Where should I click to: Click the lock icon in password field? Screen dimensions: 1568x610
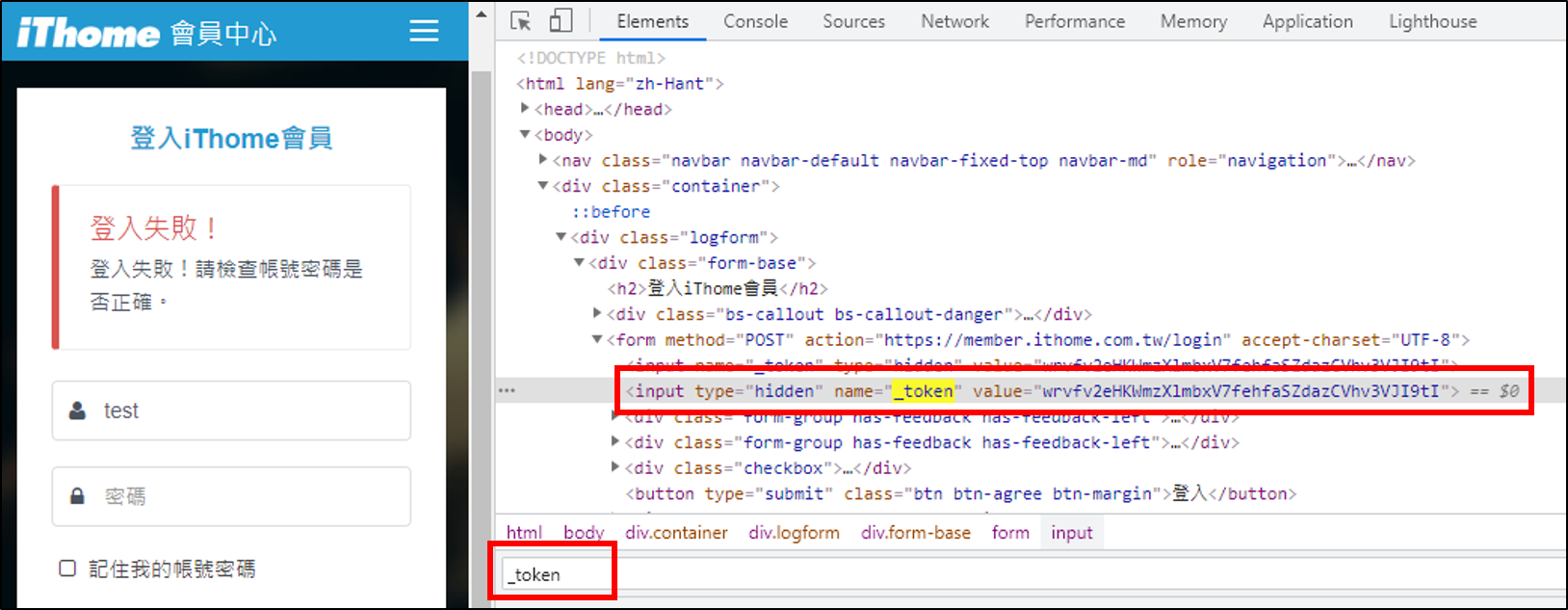(78, 496)
